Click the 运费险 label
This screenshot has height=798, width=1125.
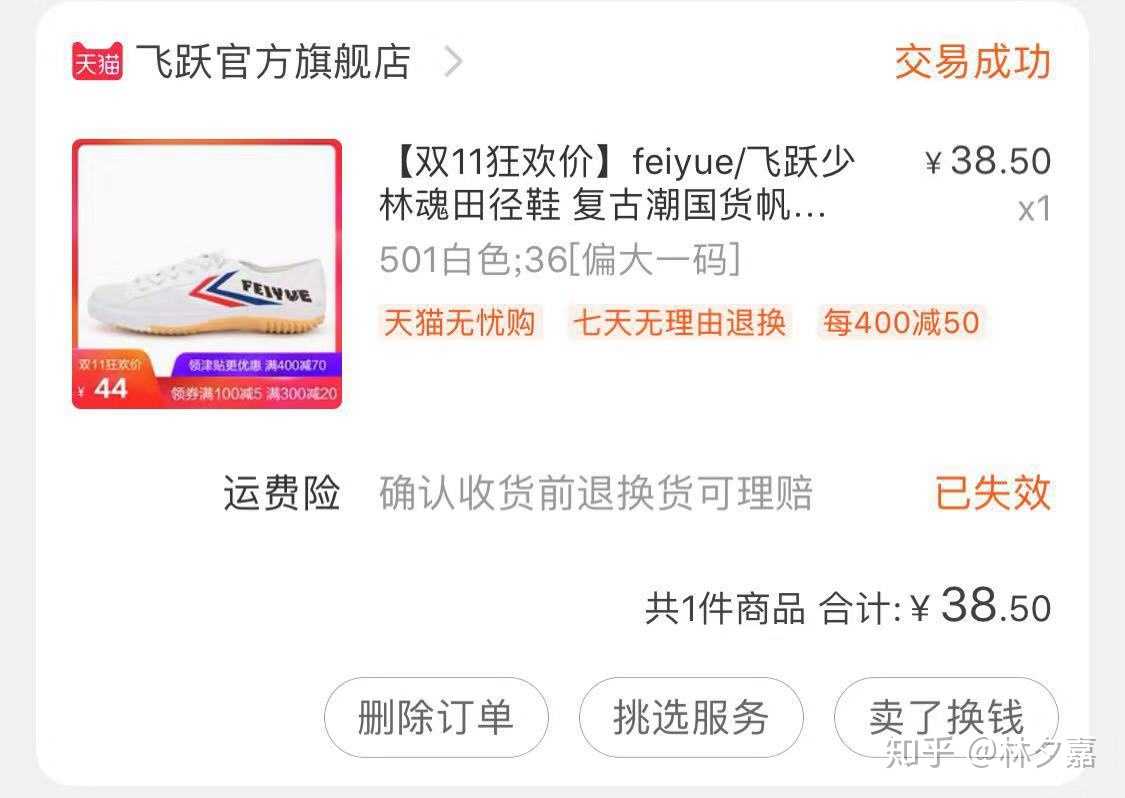281,493
